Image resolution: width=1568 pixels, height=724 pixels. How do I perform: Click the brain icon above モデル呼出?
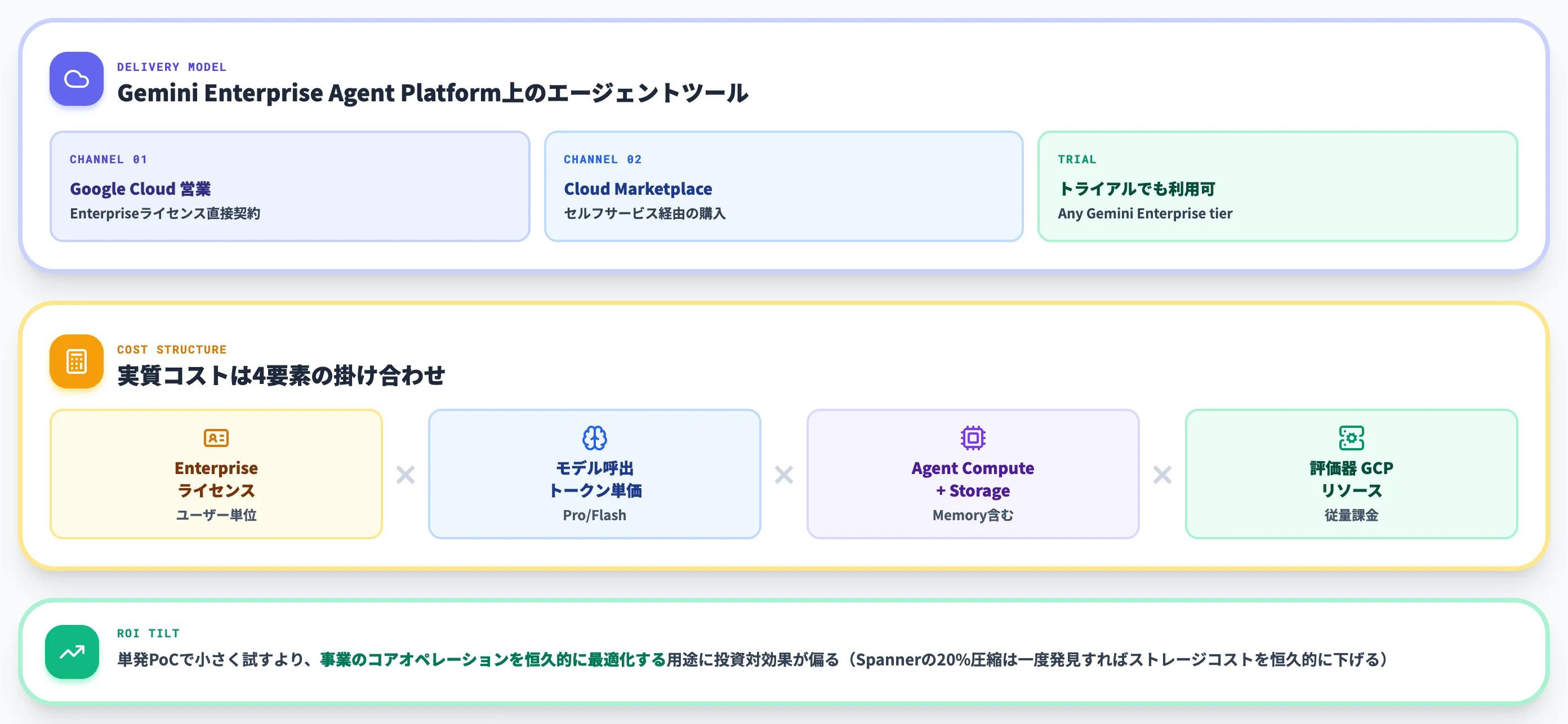[x=595, y=438]
